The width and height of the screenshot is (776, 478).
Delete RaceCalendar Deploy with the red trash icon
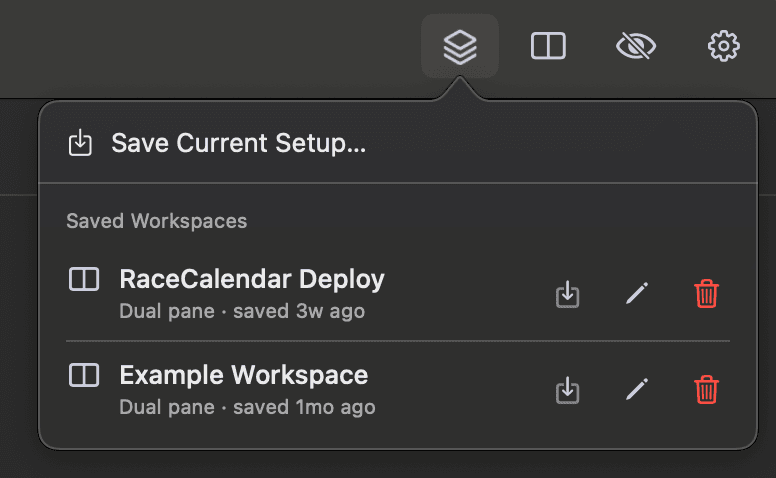706,294
